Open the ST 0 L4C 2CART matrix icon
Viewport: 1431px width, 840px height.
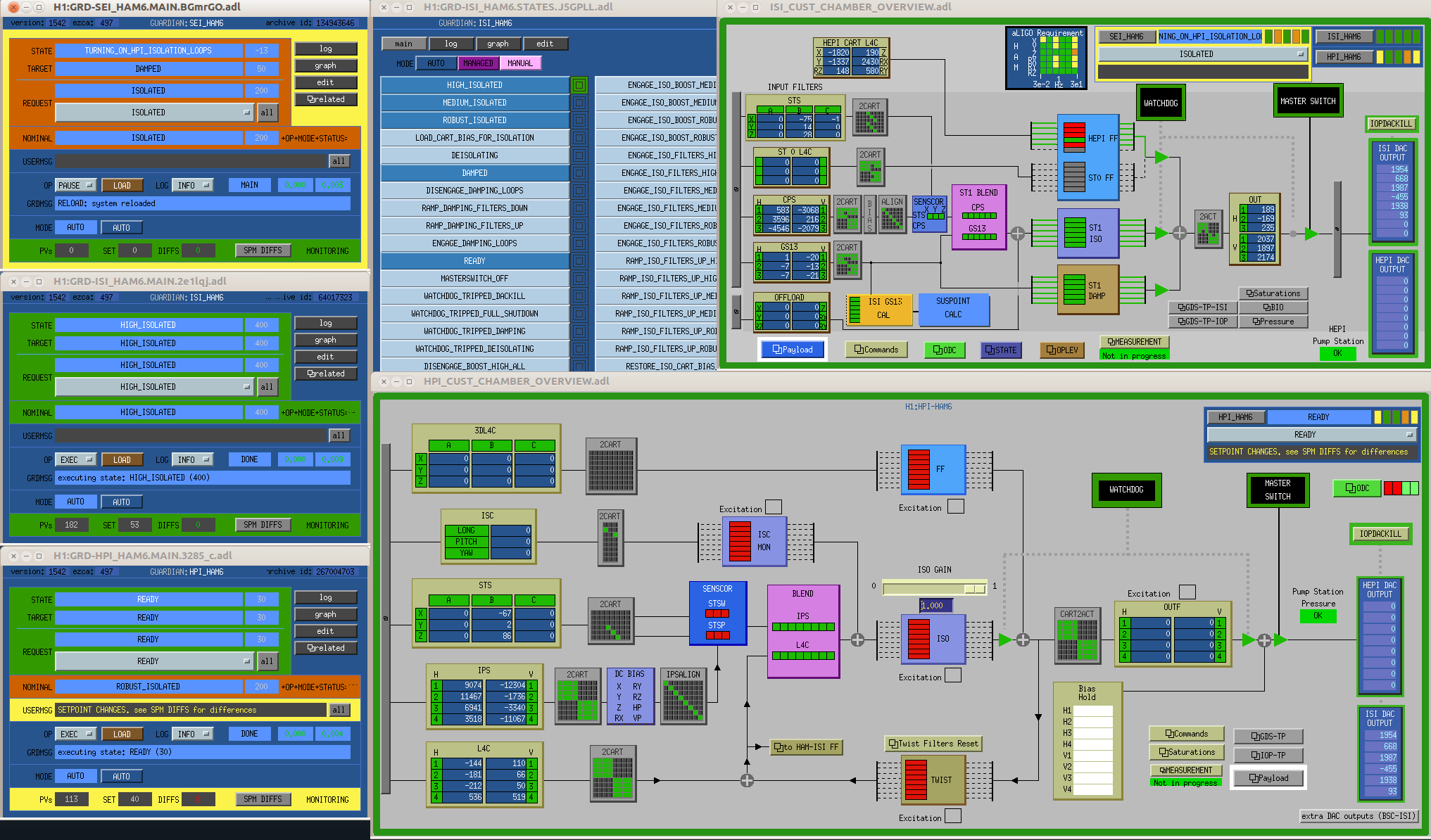(x=870, y=167)
